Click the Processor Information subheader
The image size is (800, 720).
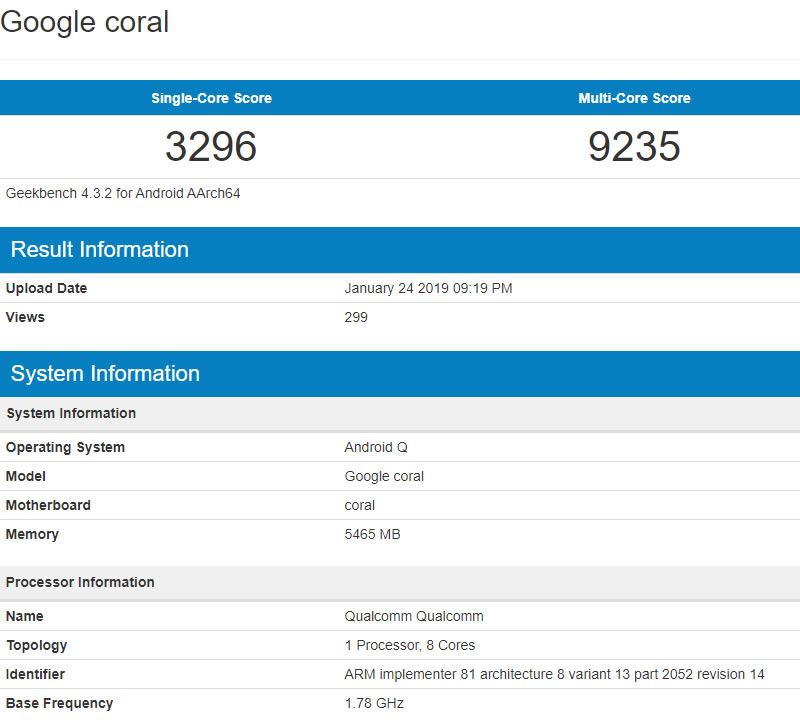(x=80, y=582)
